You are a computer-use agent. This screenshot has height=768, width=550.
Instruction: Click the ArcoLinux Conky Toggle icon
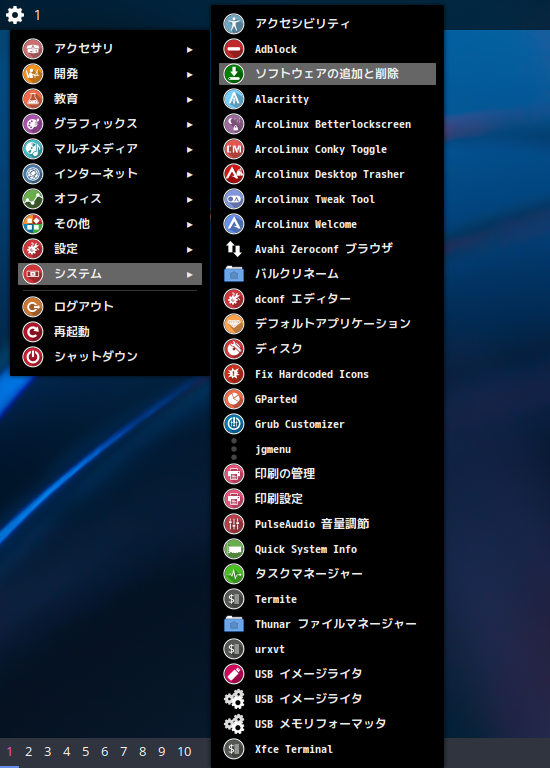(x=234, y=149)
